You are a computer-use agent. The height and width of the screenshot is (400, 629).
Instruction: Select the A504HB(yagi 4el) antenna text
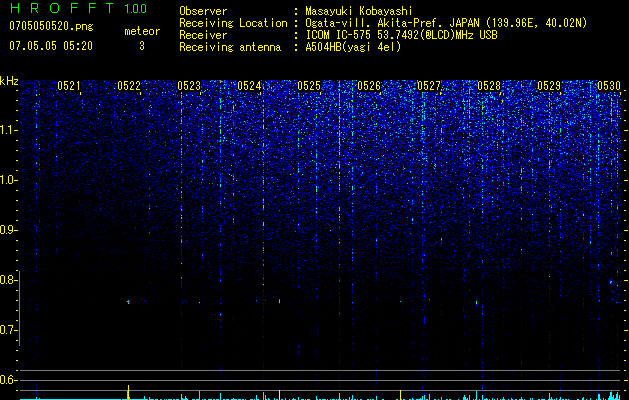point(353,47)
